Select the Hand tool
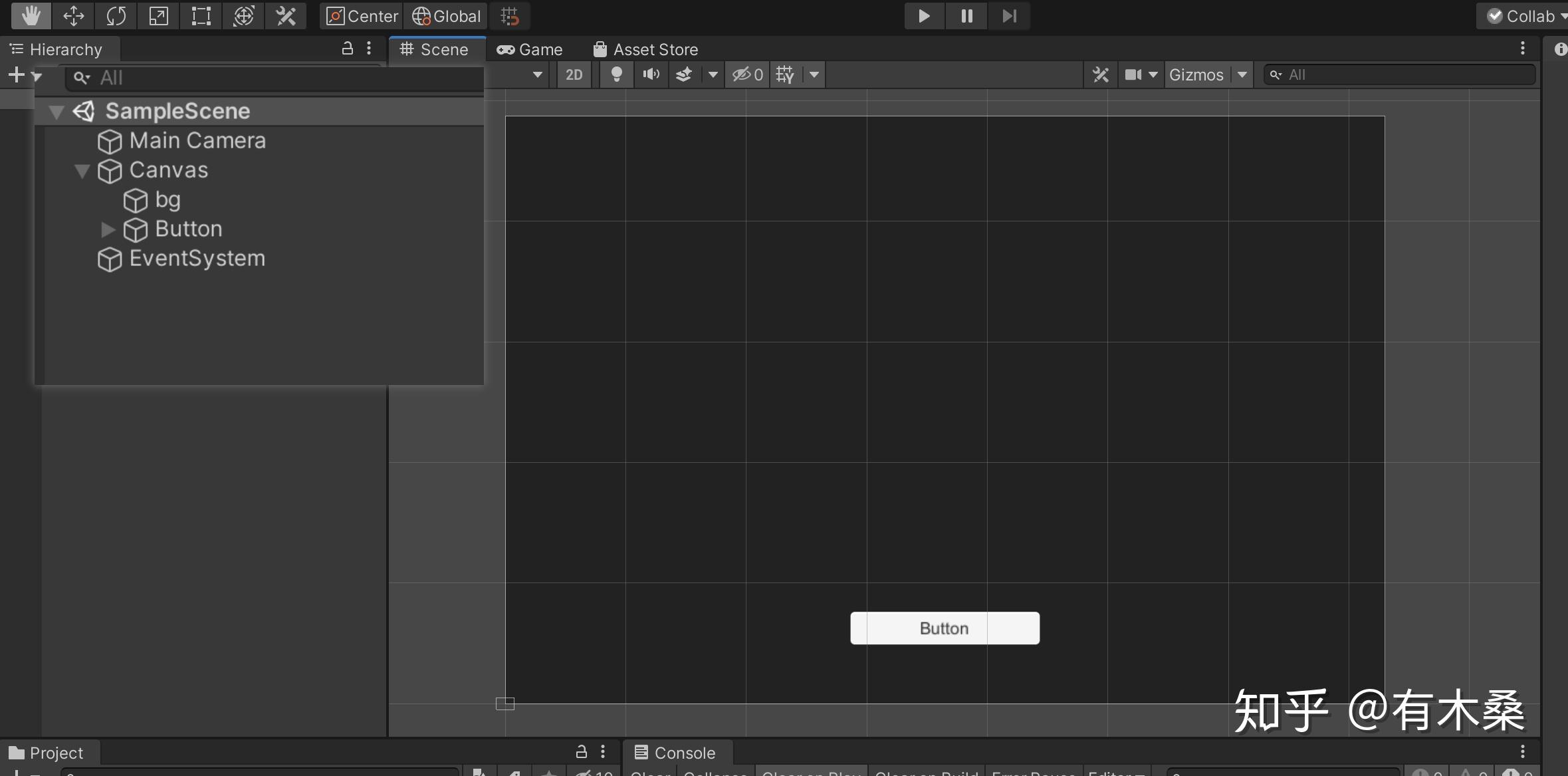The width and height of the screenshot is (1568, 776). click(30, 16)
